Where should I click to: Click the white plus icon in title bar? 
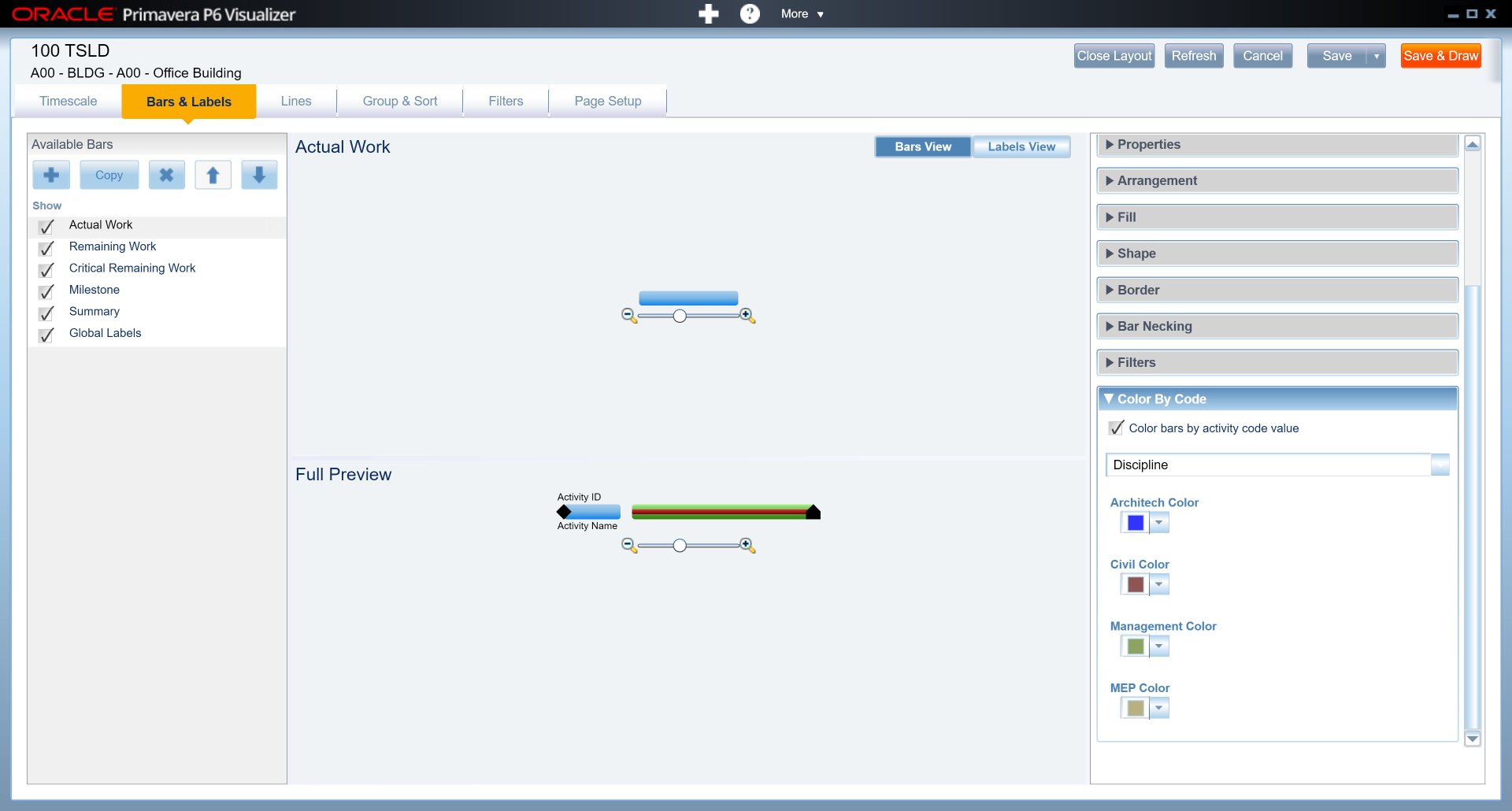point(709,14)
